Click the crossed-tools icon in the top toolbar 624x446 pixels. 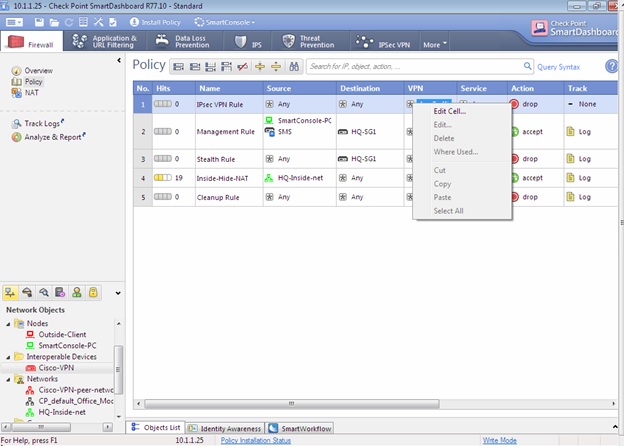[x=98, y=22]
